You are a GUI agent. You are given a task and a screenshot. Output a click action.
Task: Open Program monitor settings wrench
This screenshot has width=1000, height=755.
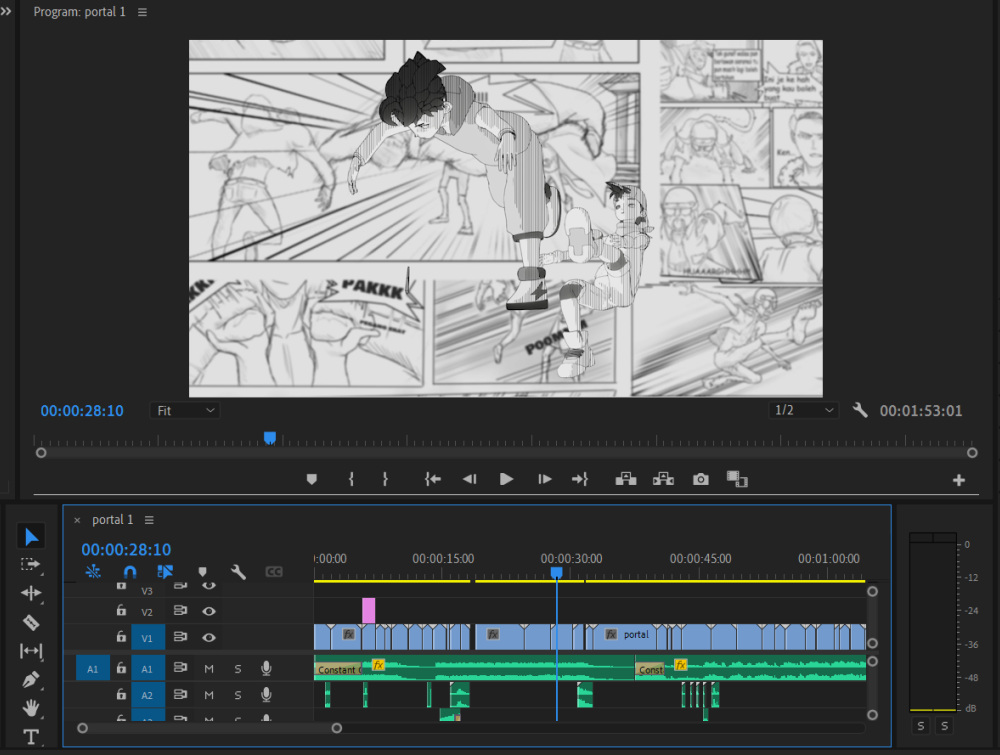coord(860,410)
